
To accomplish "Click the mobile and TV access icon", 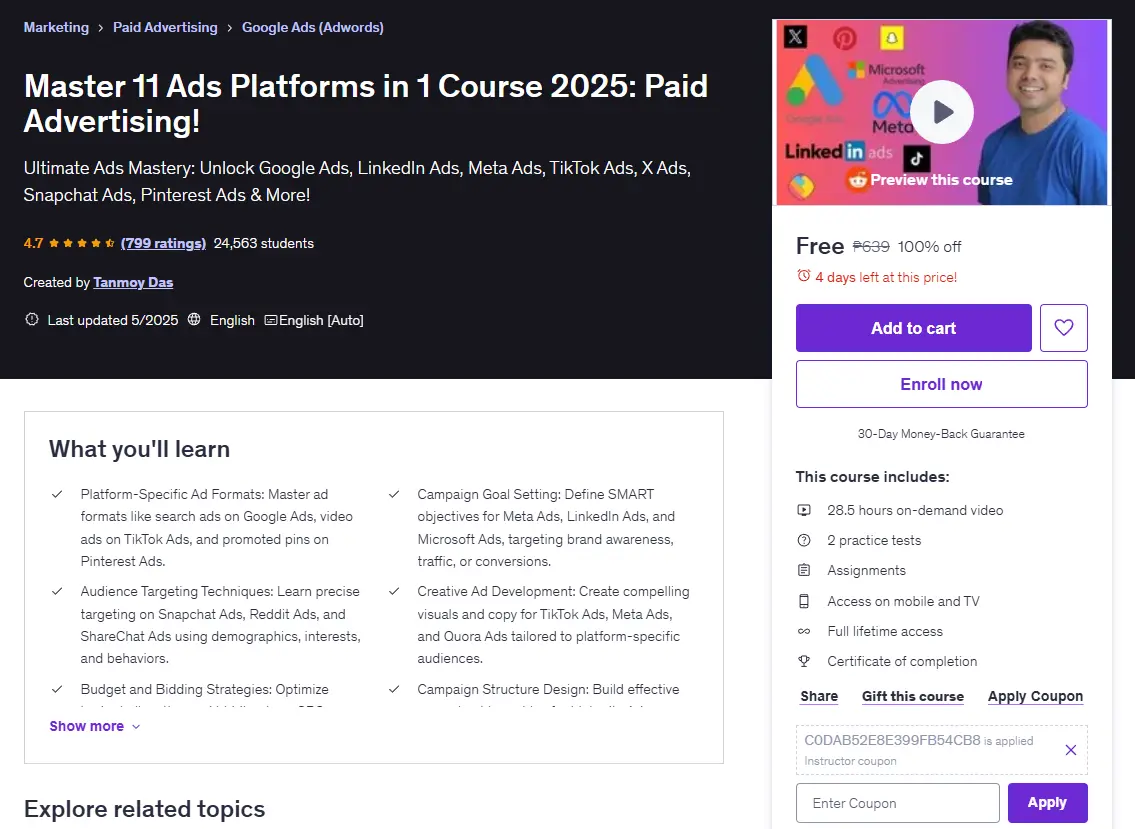I will tap(803, 601).
